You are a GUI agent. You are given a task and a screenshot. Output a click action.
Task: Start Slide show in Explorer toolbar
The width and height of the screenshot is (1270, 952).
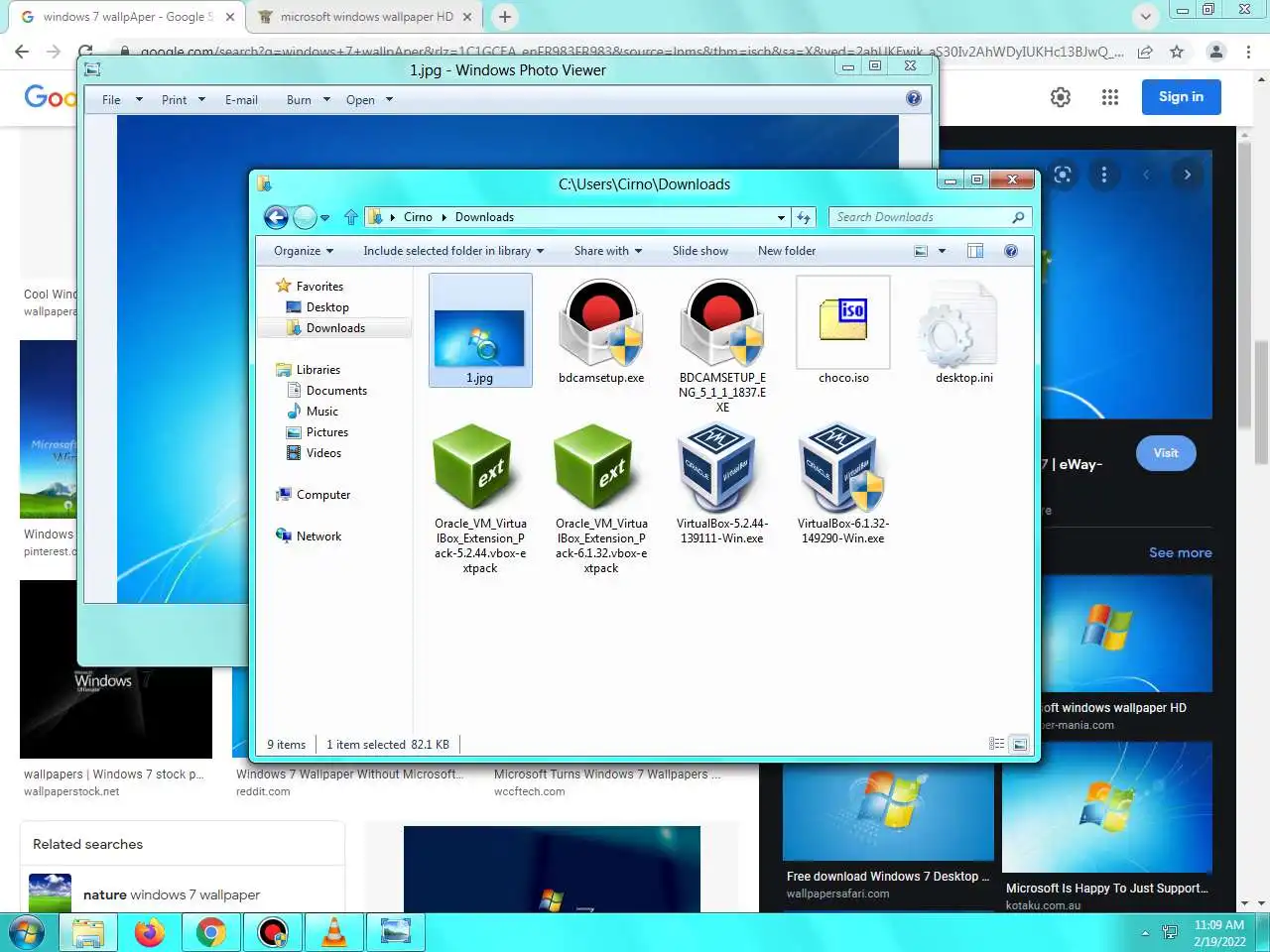pos(700,251)
